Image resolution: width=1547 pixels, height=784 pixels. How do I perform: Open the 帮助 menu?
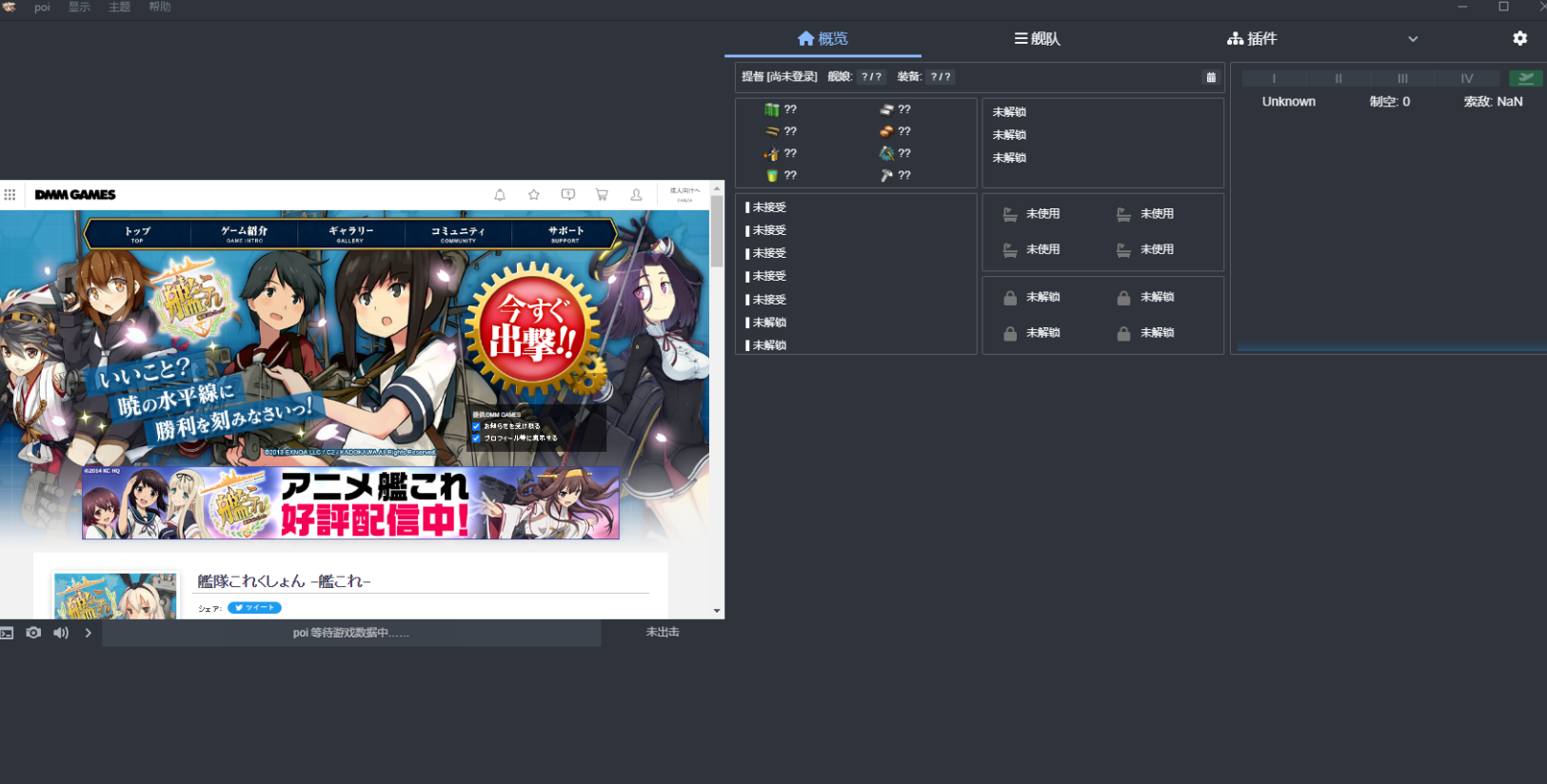pyautogui.click(x=159, y=8)
